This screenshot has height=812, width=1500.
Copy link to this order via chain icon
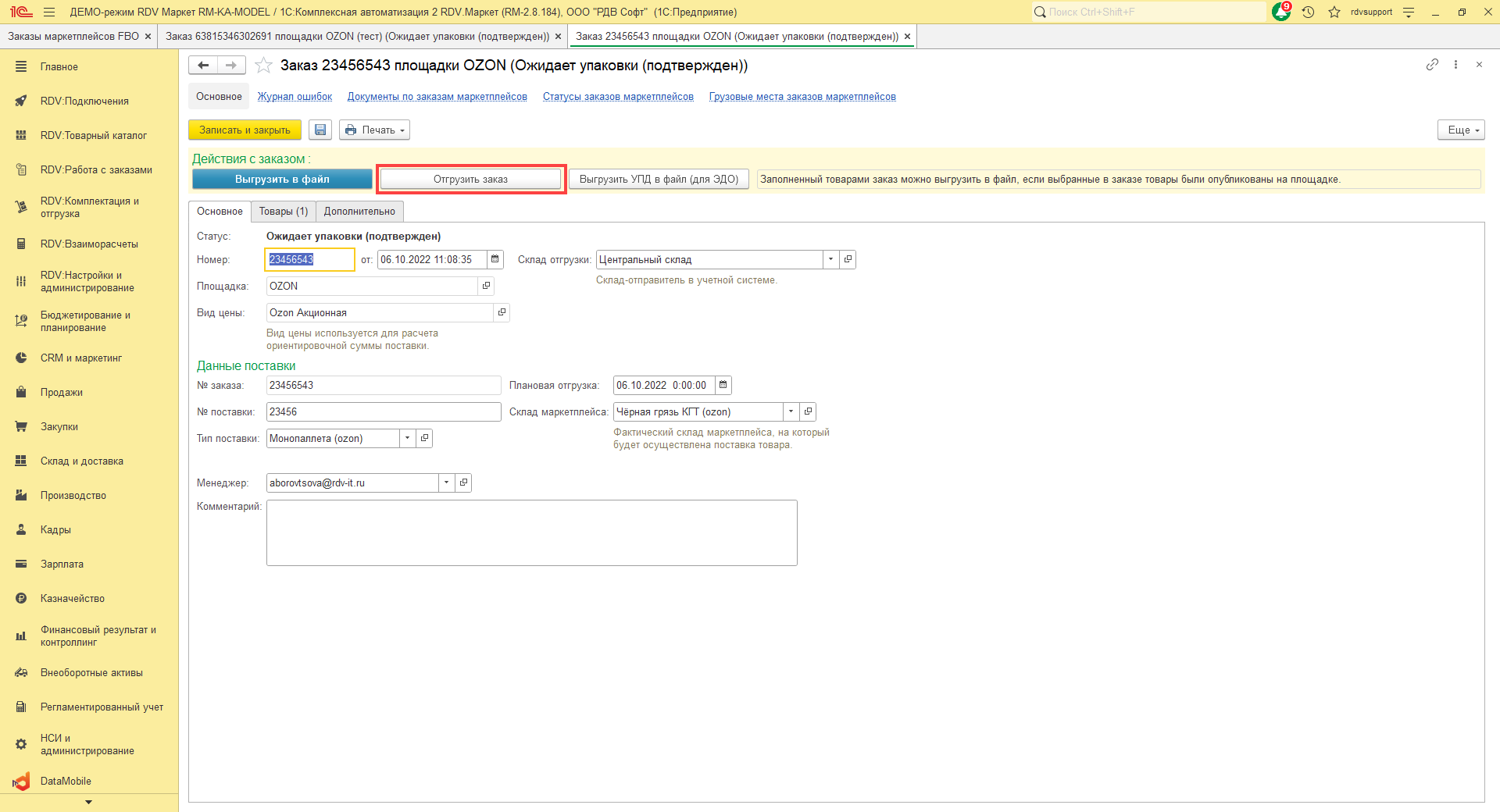(1432, 65)
